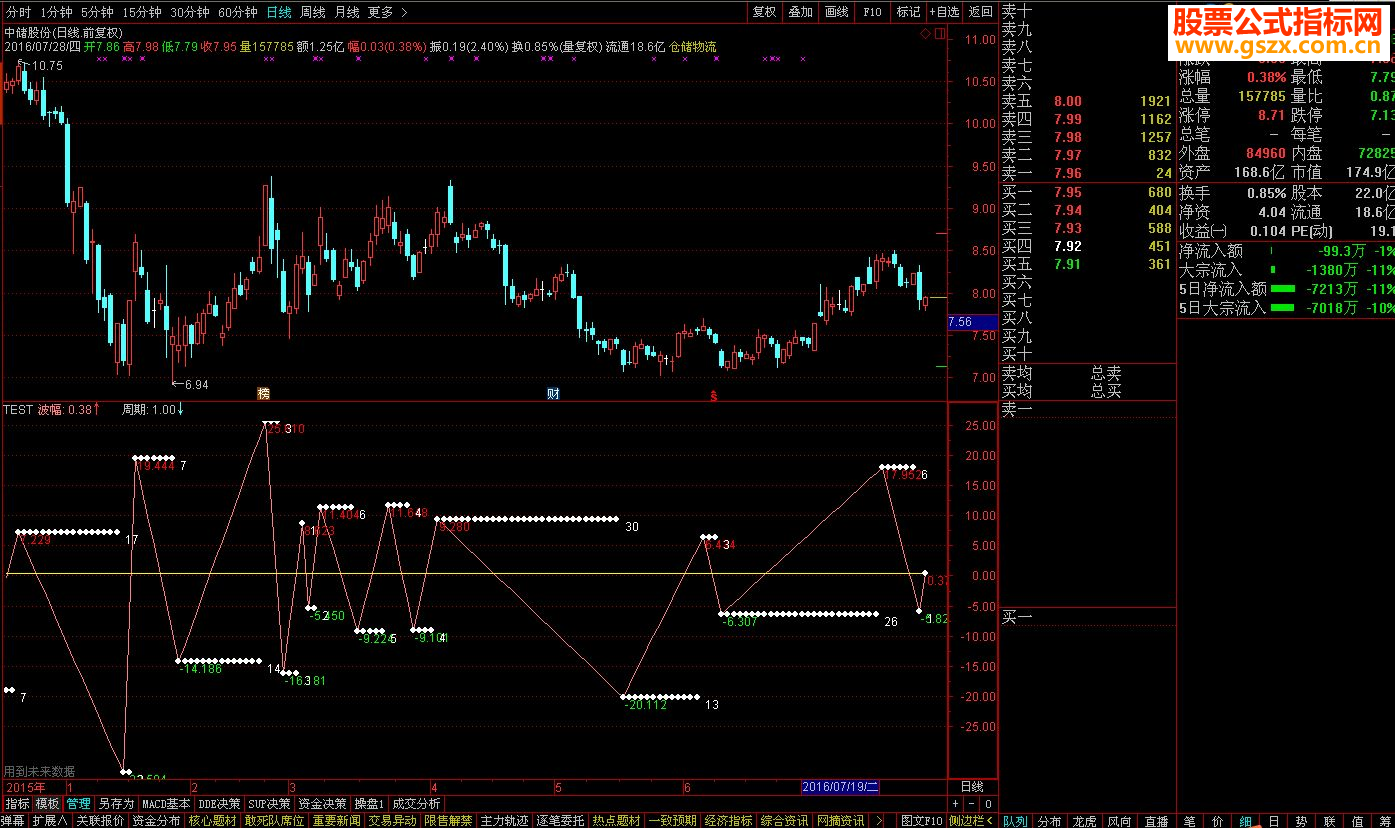
Task: Open the 弹幕 tab at the bottom
Action: tap(13, 821)
